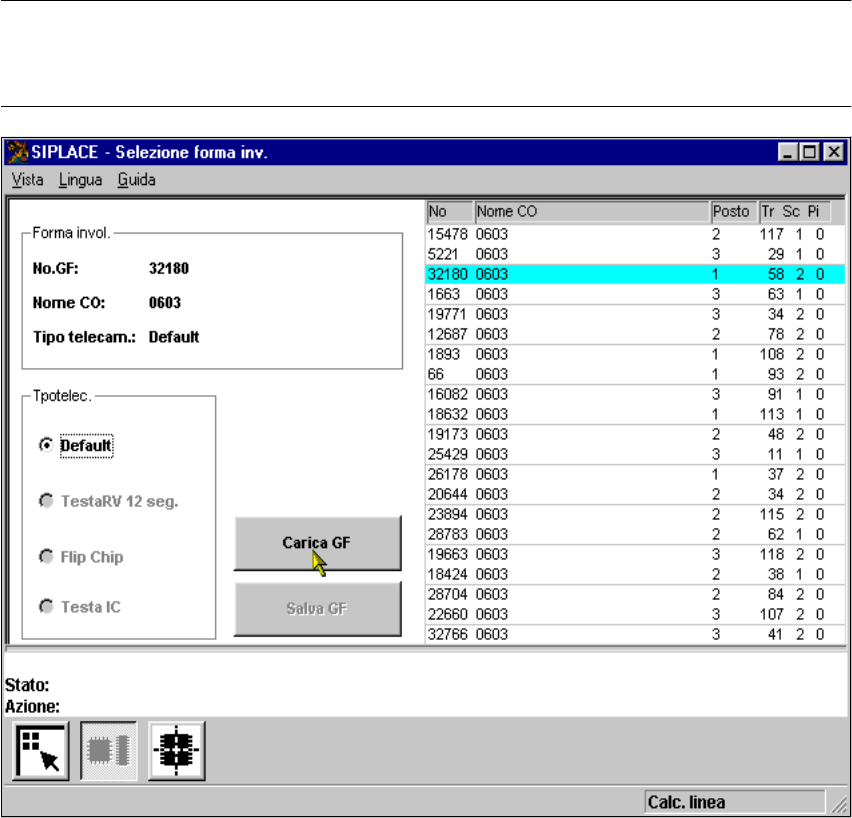Image resolution: width=852 pixels, height=818 pixels.
Task: Select row number 19663
Action: click(635, 554)
